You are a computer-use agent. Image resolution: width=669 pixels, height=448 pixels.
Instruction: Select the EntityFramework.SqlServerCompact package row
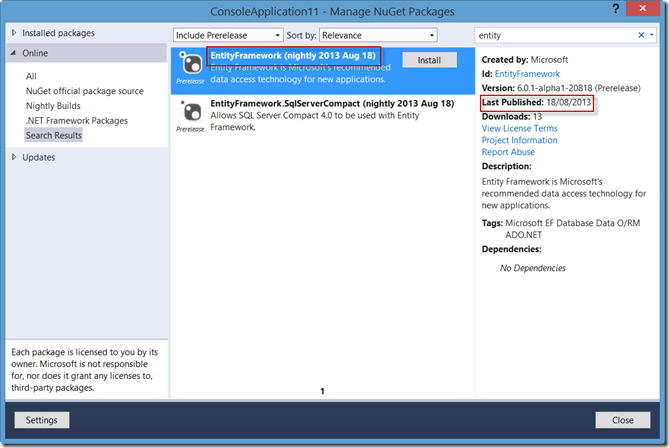pyautogui.click(x=323, y=115)
